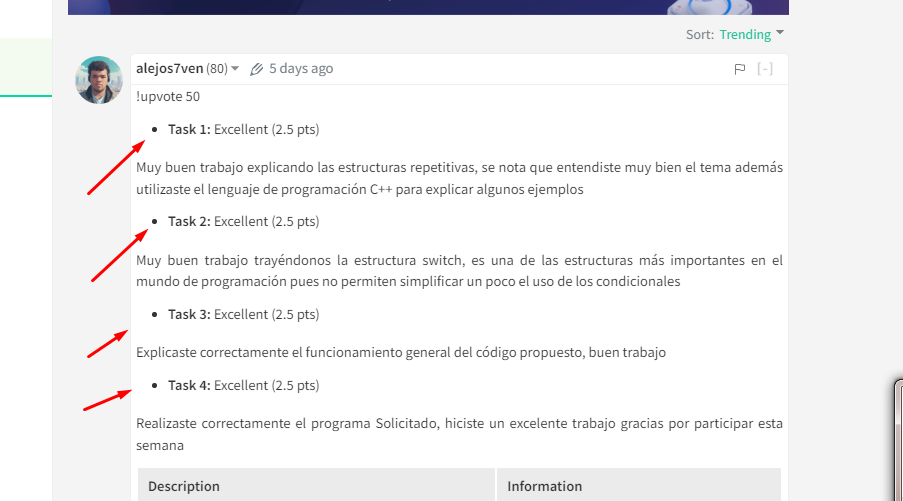Open the '5 days ago' timestamp link
Image resolution: width=903 pixels, height=501 pixels.
[x=301, y=69]
